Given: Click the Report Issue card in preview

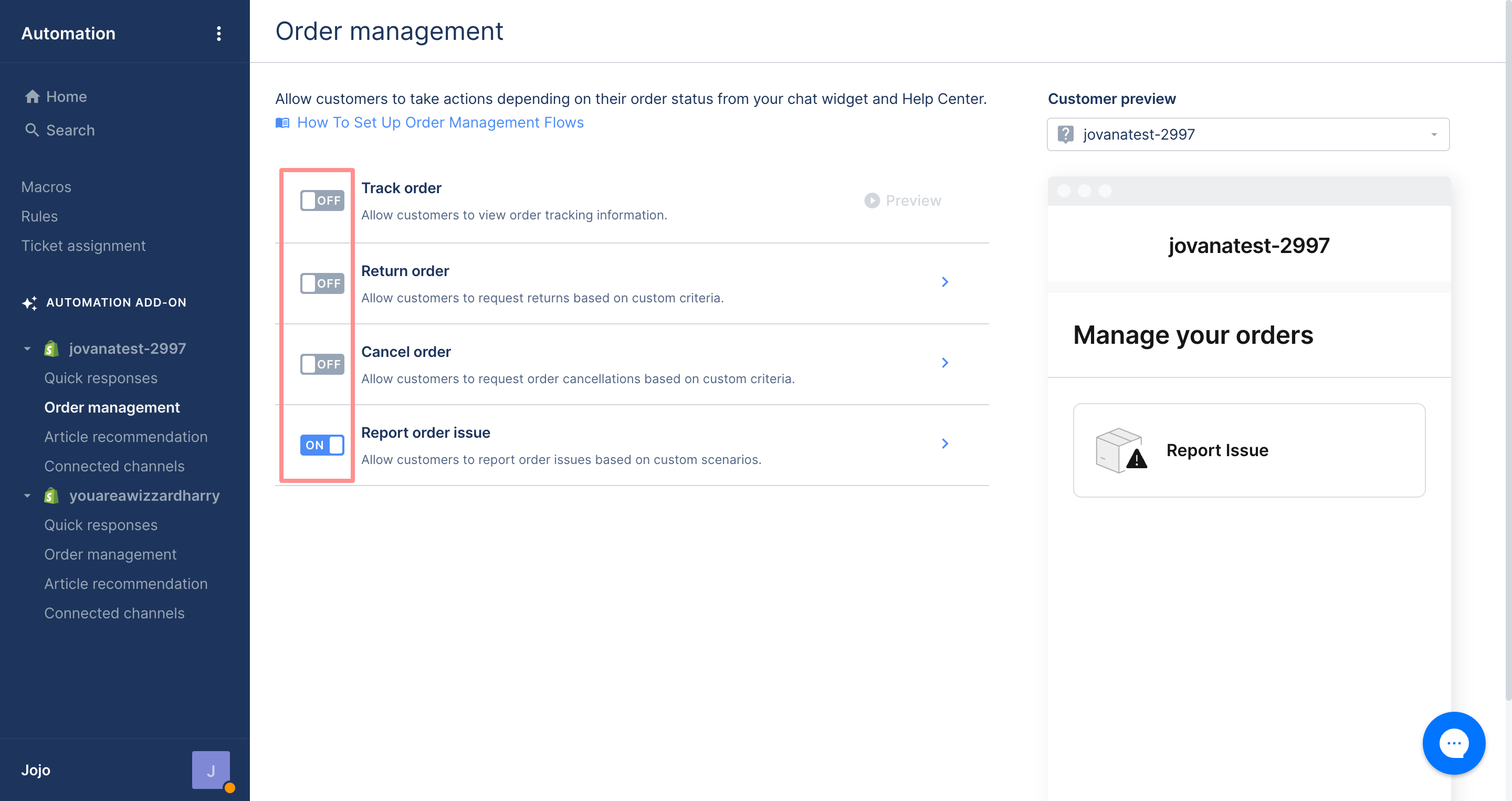Looking at the screenshot, I should click(1248, 450).
